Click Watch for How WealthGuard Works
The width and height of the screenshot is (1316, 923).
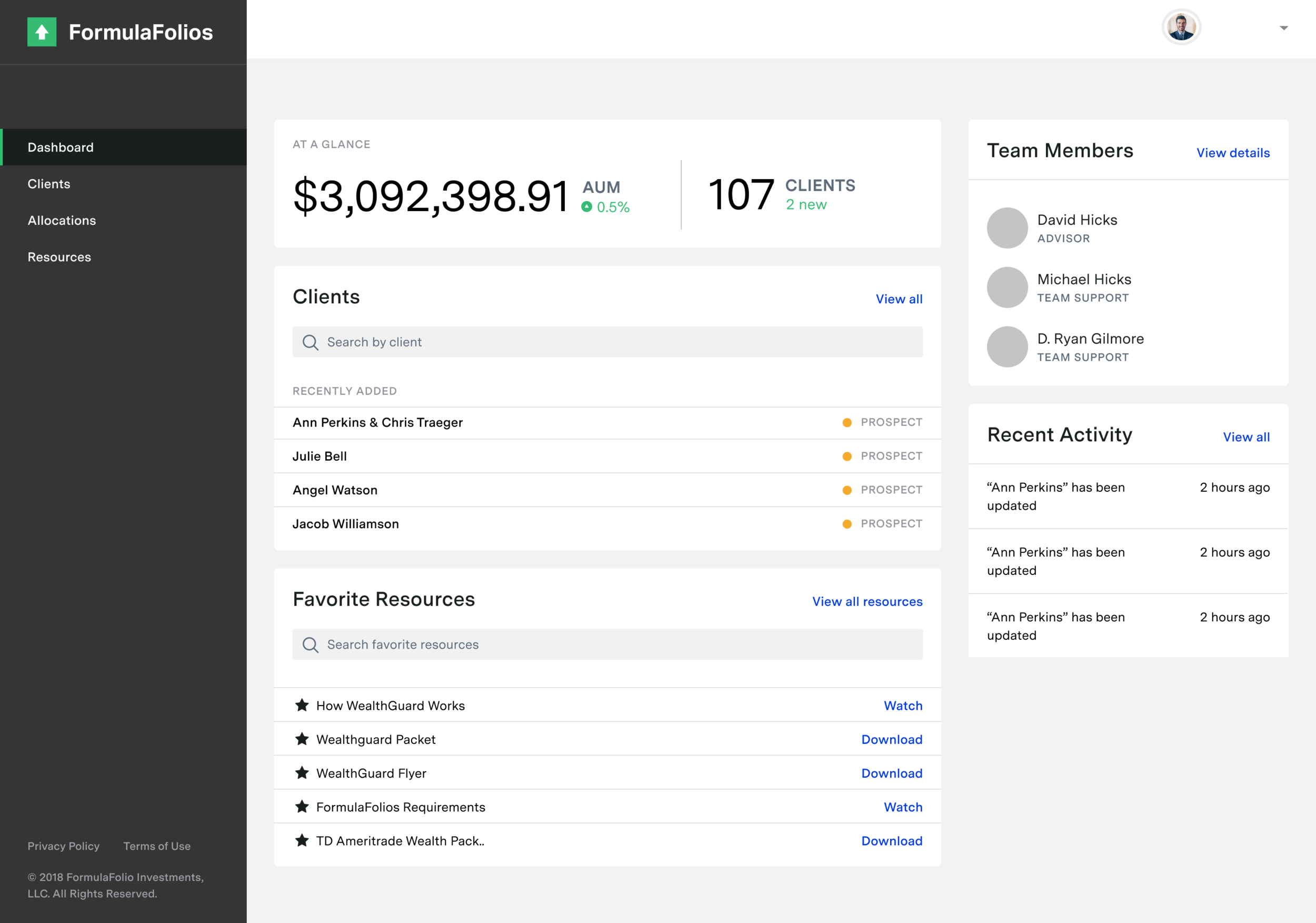tap(903, 706)
